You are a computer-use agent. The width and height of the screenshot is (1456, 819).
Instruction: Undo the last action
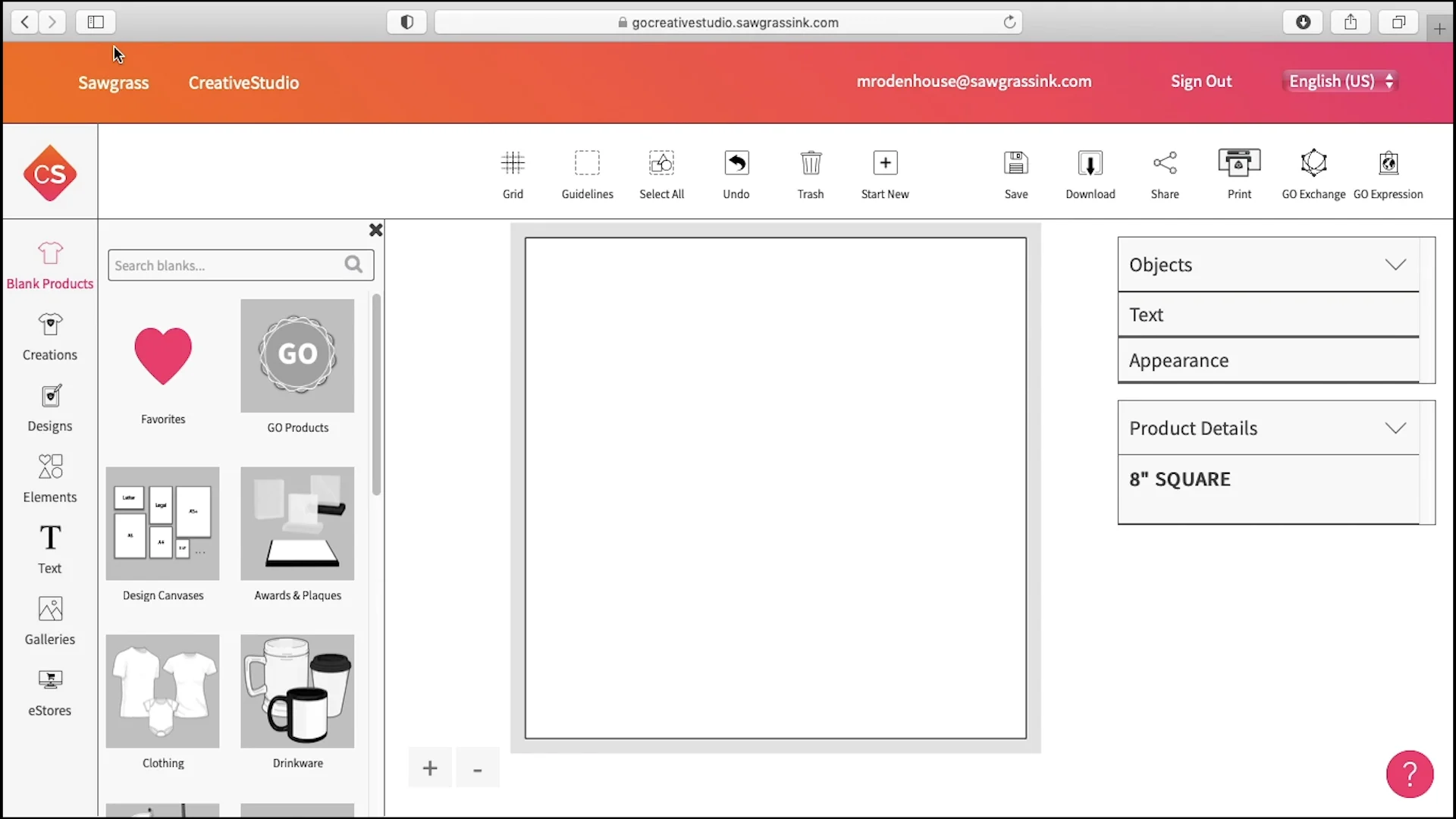coord(736,164)
